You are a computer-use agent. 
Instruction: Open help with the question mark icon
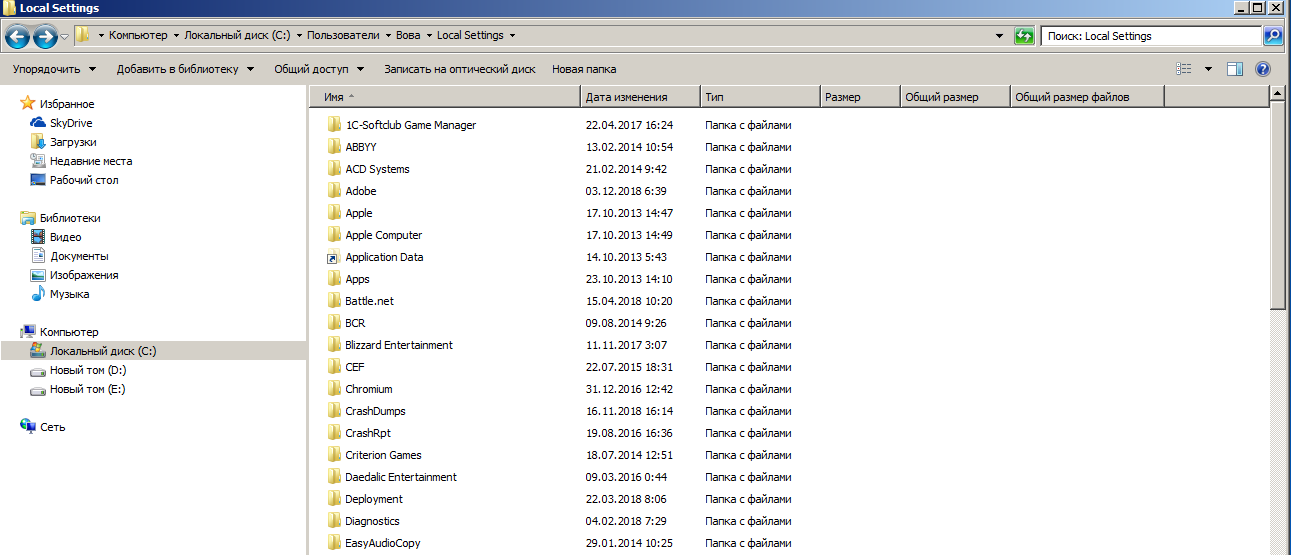point(1263,69)
